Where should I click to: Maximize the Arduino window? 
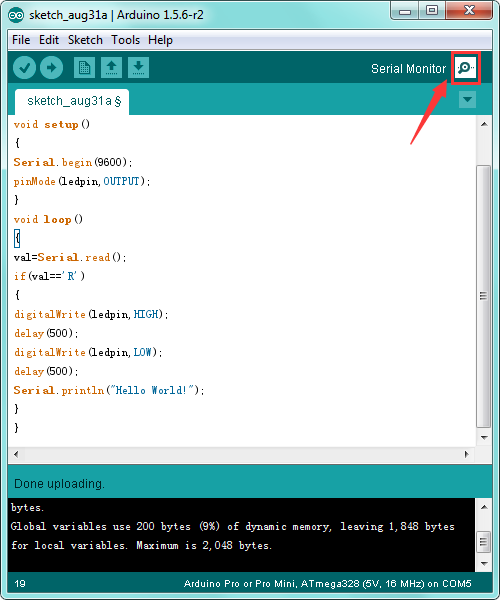[x=432, y=10]
